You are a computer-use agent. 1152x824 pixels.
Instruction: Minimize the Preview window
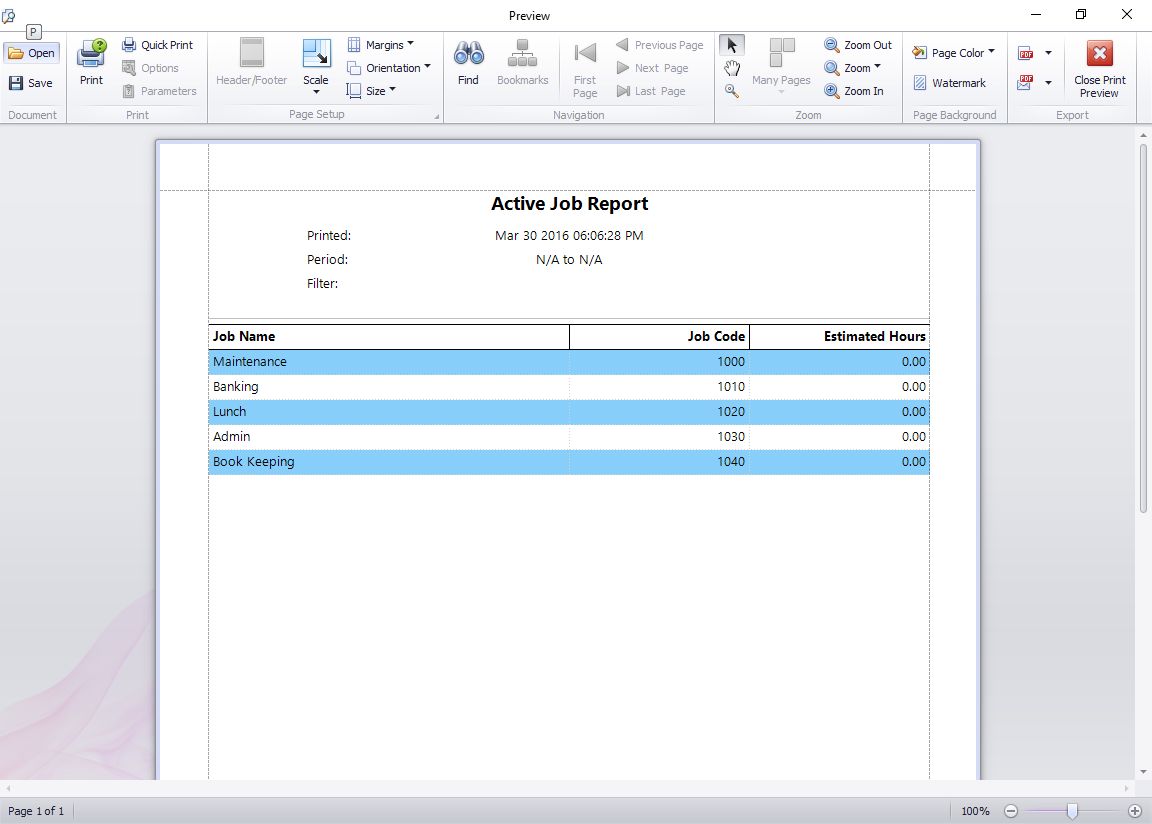(x=1036, y=15)
